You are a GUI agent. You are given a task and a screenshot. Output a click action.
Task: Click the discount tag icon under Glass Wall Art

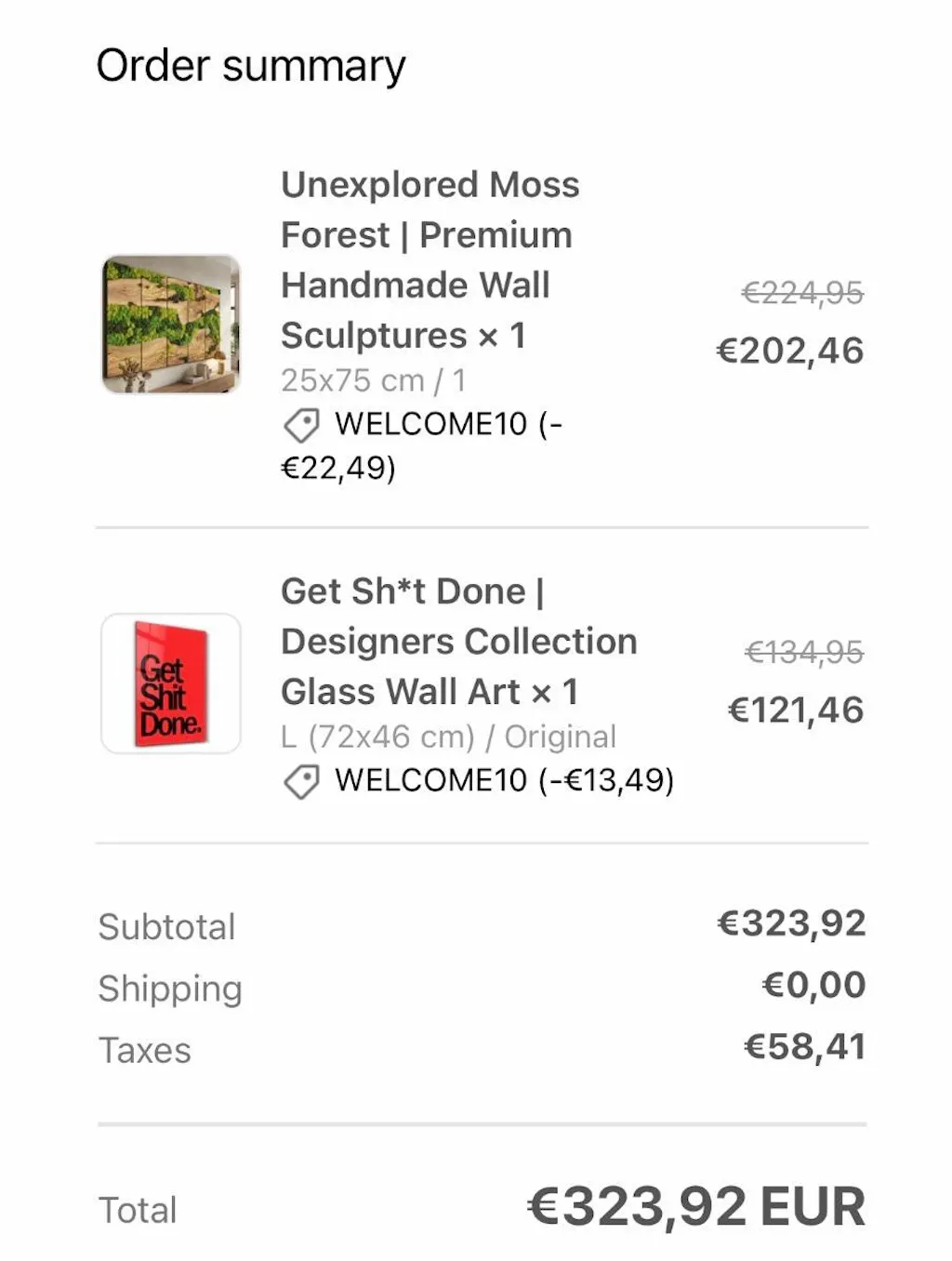301,781
